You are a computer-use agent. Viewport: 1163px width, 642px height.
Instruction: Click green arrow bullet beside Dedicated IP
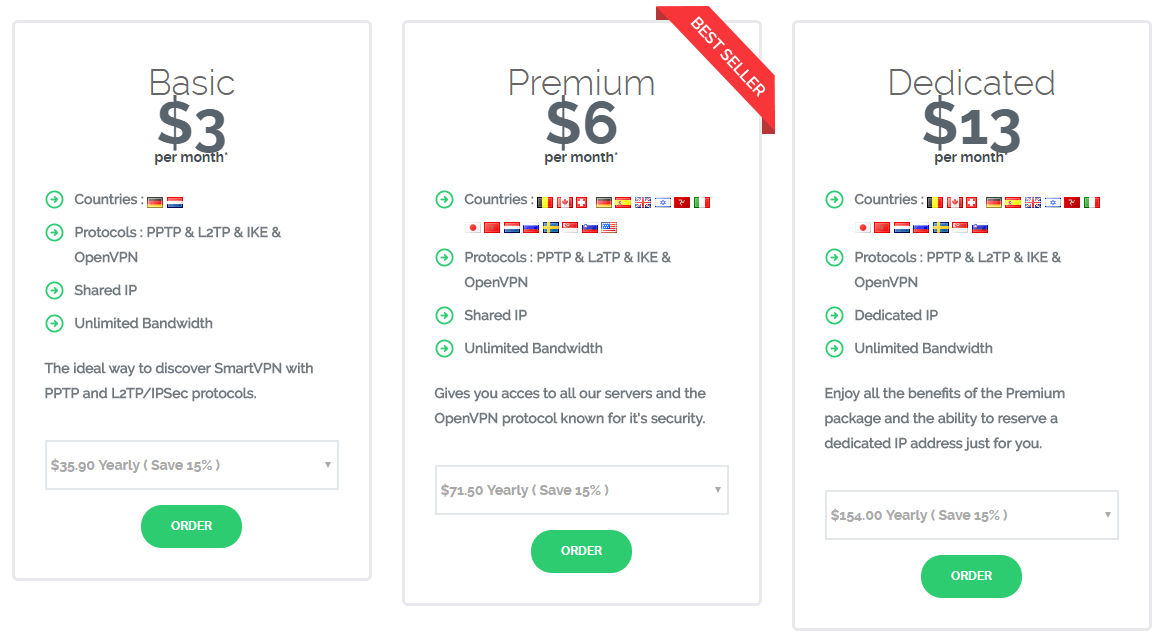point(834,316)
